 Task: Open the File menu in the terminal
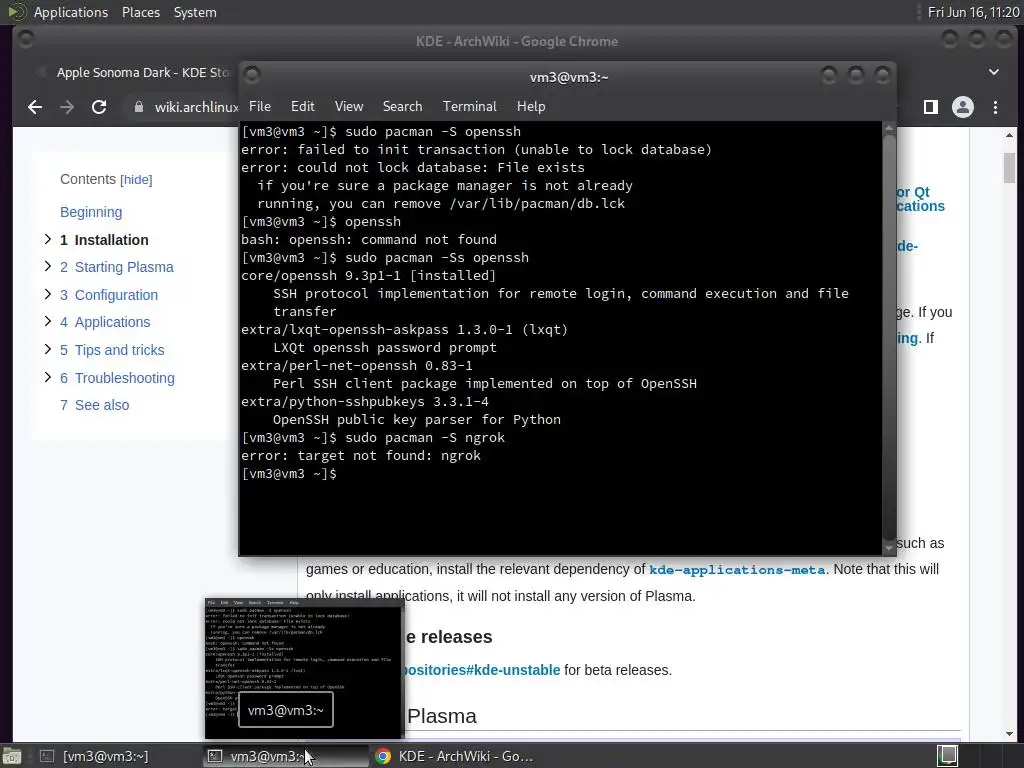(x=259, y=106)
